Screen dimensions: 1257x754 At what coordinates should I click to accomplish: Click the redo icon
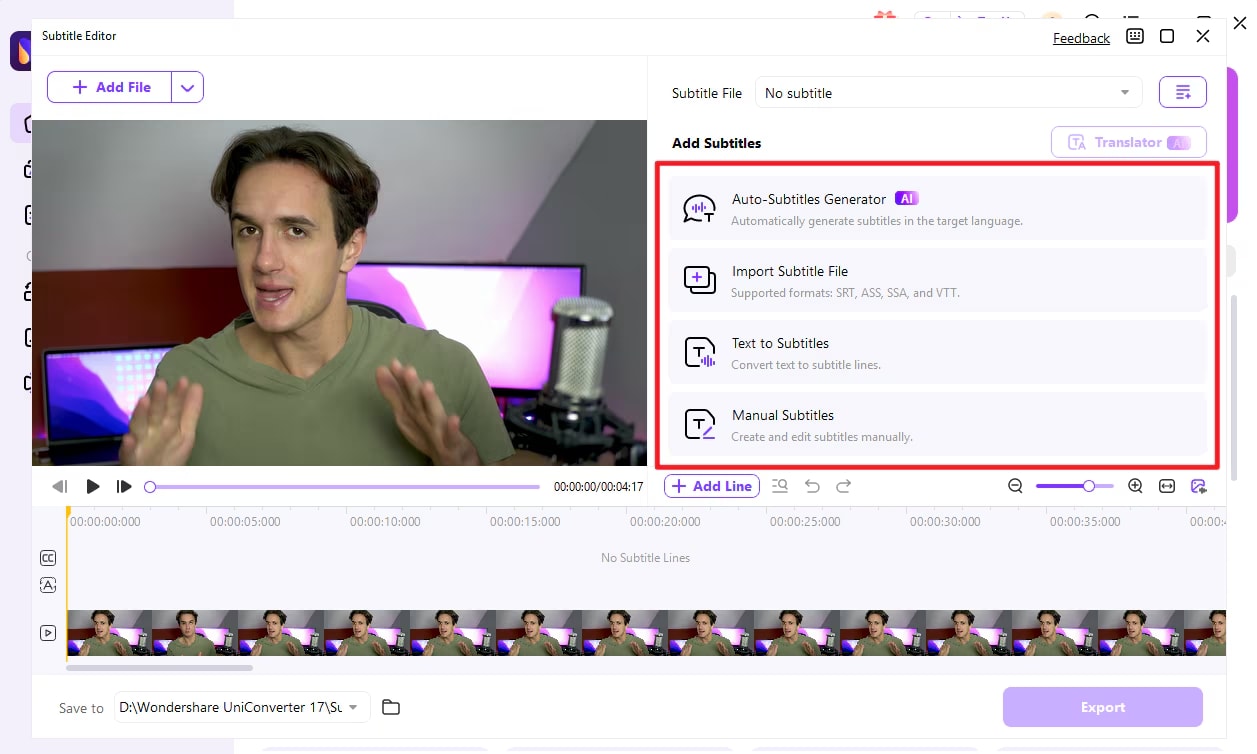pyautogui.click(x=844, y=486)
